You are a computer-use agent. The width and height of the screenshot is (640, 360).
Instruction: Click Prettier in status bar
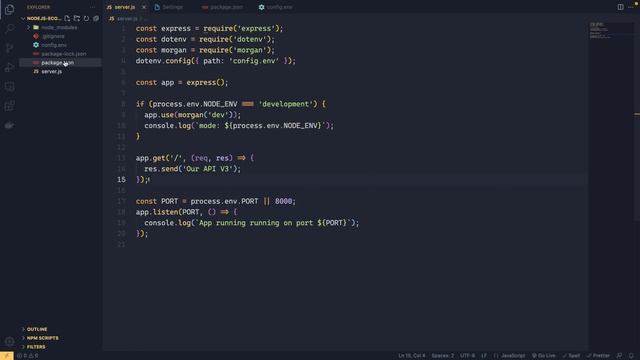[x=598, y=356]
